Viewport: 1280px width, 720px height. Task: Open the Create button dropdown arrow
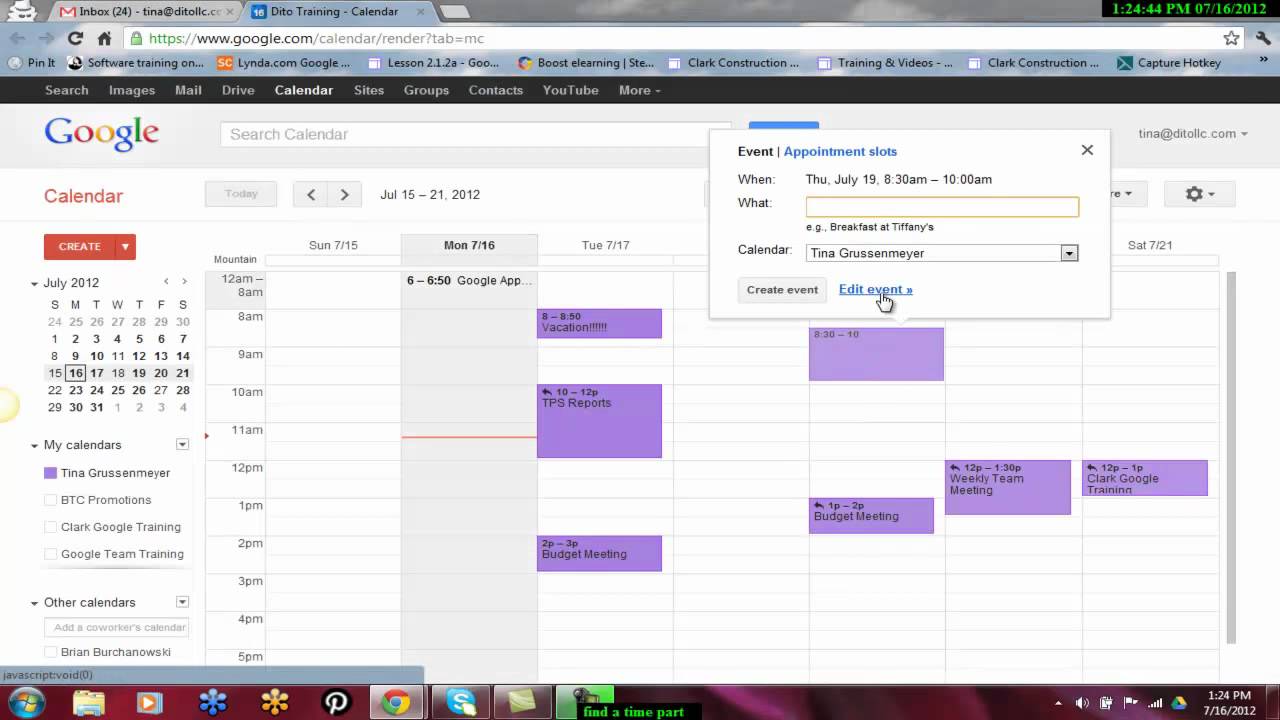125,246
